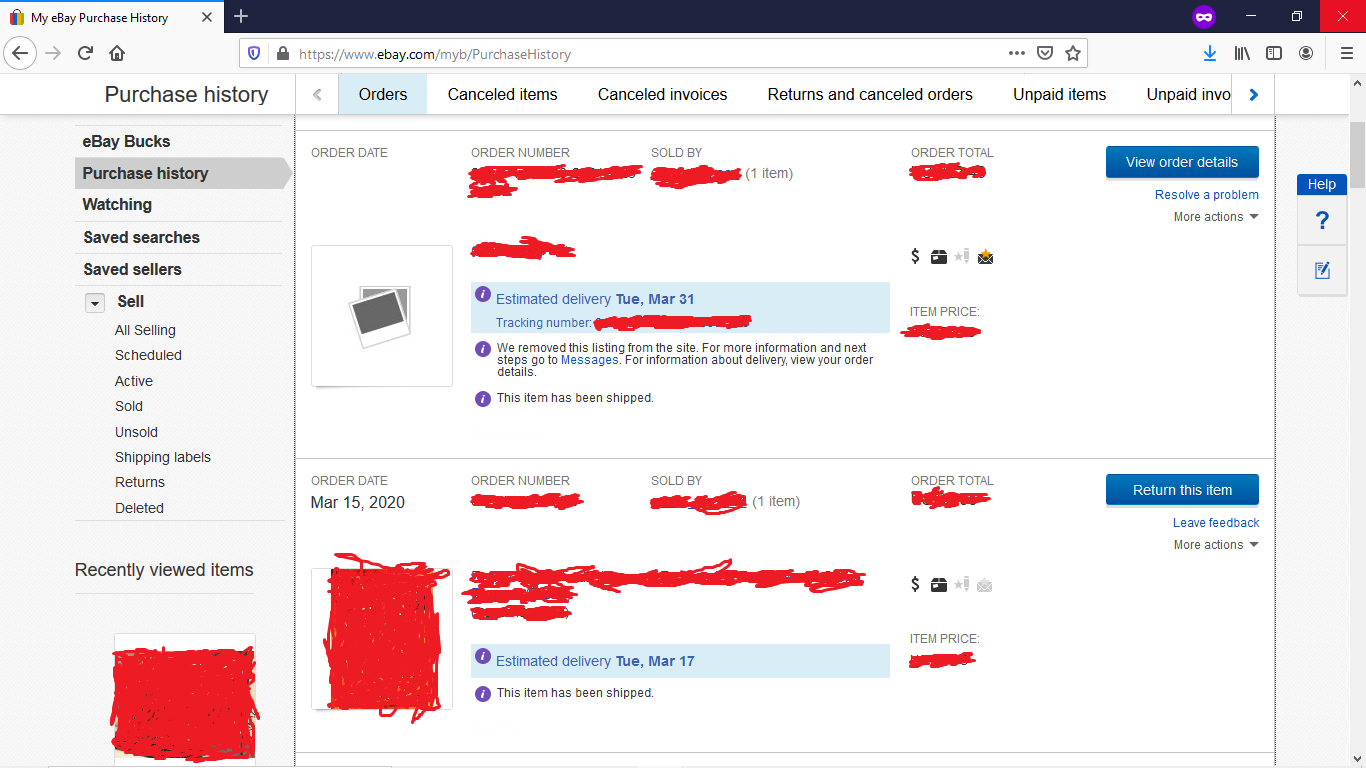Reload the current eBay page
The width and height of the screenshot is (1366, 768).
86,53
